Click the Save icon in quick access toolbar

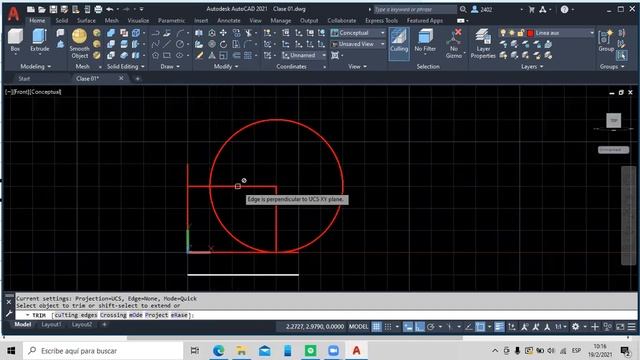tap(53, 9)
